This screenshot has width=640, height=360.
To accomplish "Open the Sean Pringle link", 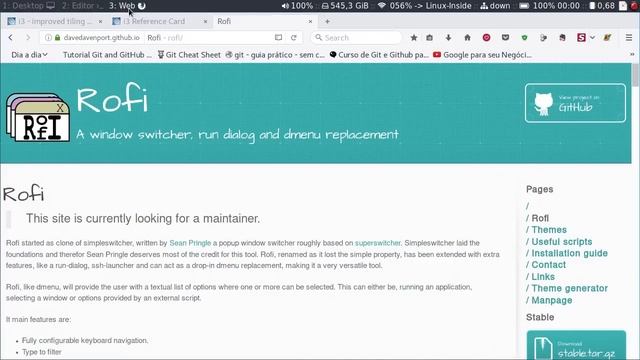I will click(x=190, y=243).
